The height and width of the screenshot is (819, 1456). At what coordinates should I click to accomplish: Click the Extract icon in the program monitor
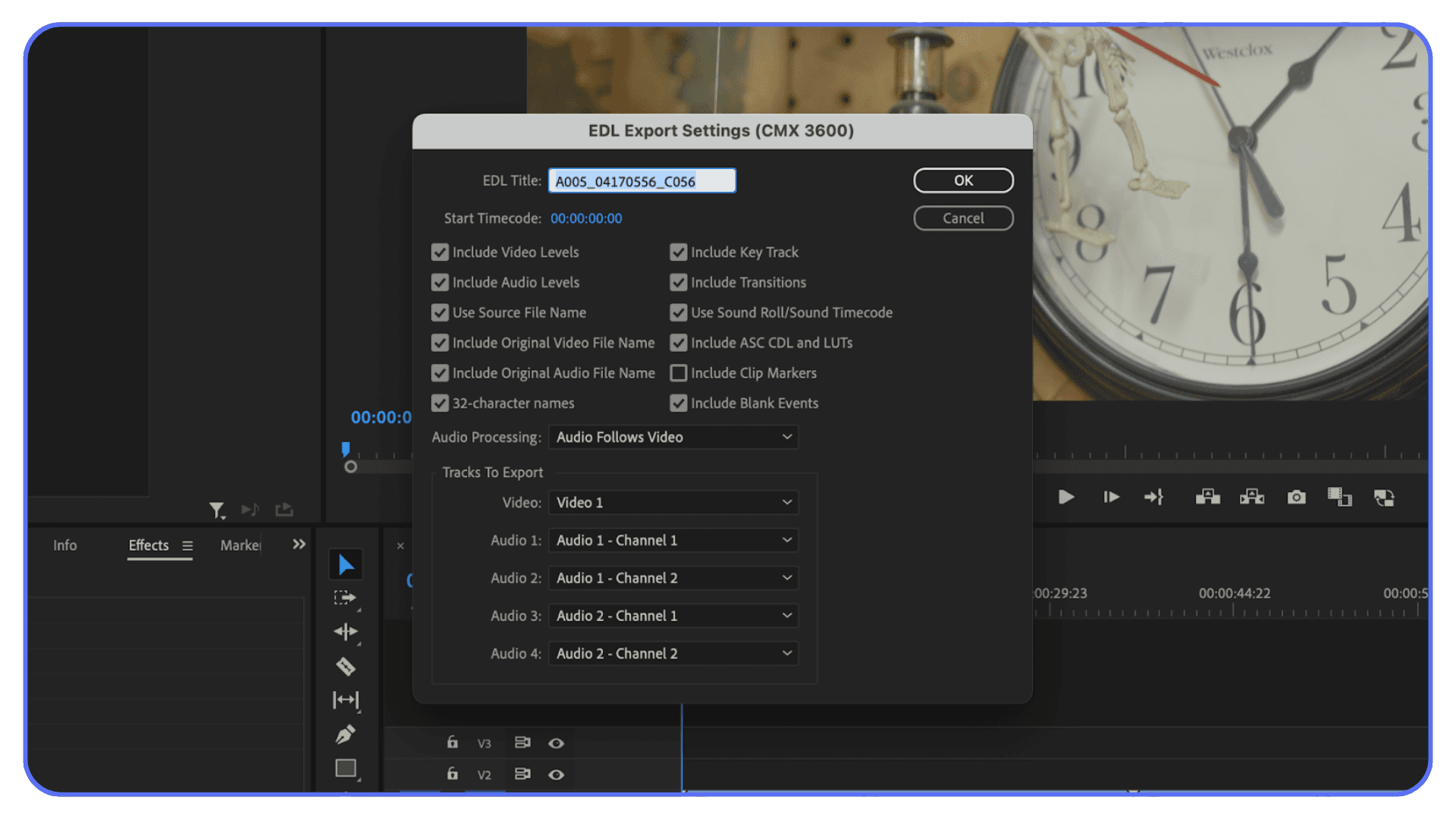click(1252, 497)
